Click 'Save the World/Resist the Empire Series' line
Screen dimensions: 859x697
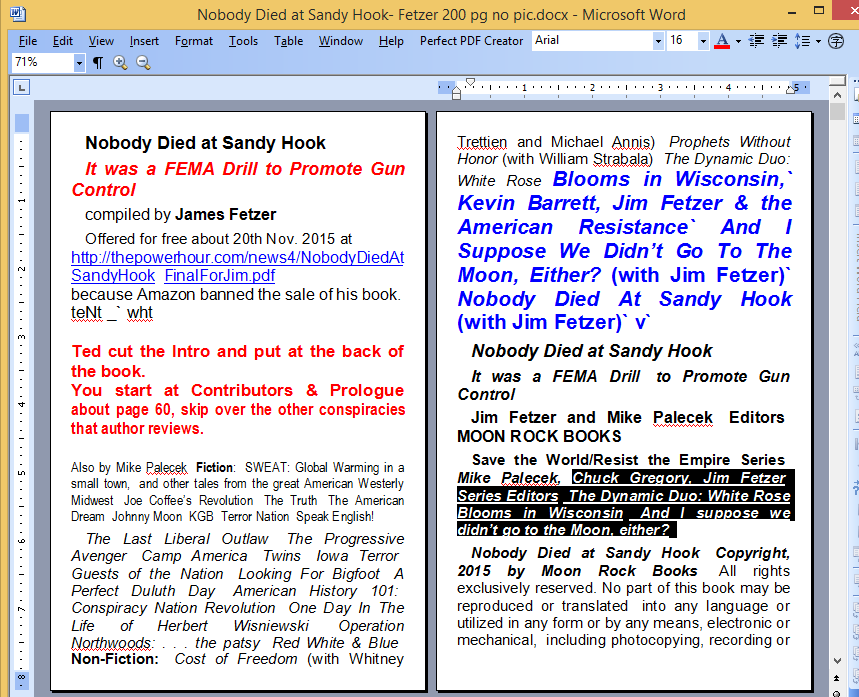tap(628, 460)
